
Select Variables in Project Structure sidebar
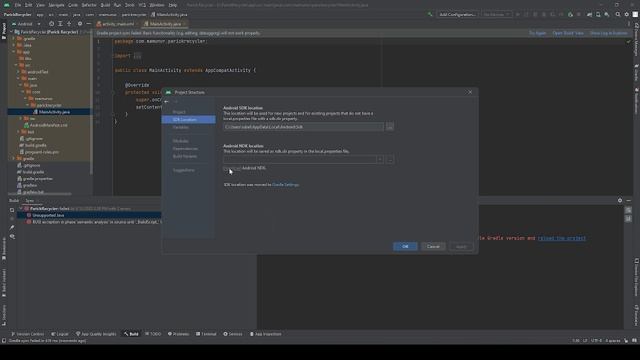pos(181,127)
